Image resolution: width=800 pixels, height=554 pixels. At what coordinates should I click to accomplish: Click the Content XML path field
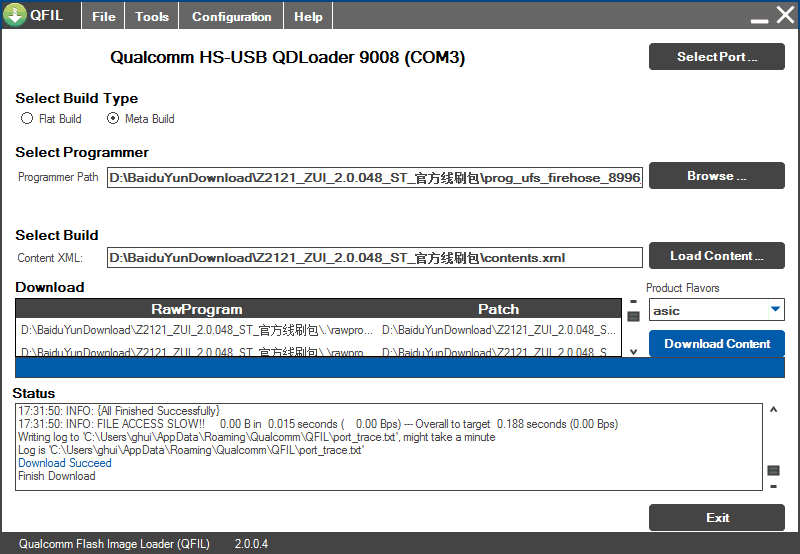point(374,258)
